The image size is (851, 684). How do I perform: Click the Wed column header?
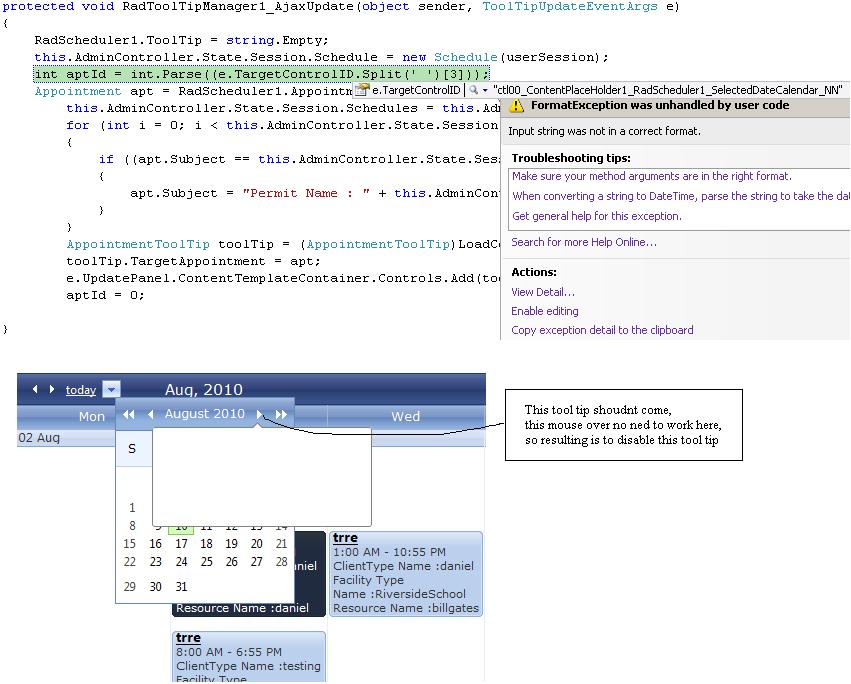[405, 416]
